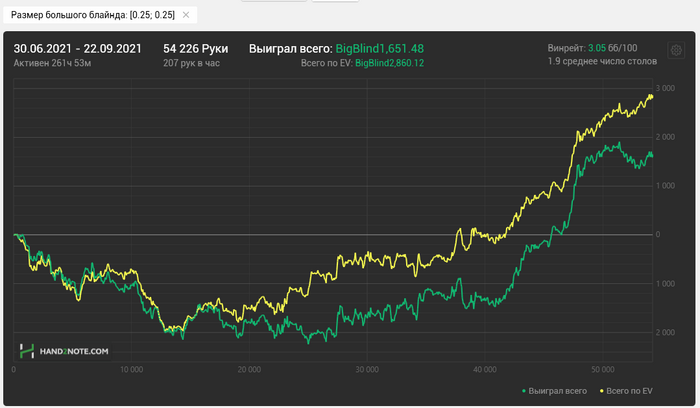700x408 pixels.
Task: Remove the big blind size filter chip
Action: (x=186, y=15)
